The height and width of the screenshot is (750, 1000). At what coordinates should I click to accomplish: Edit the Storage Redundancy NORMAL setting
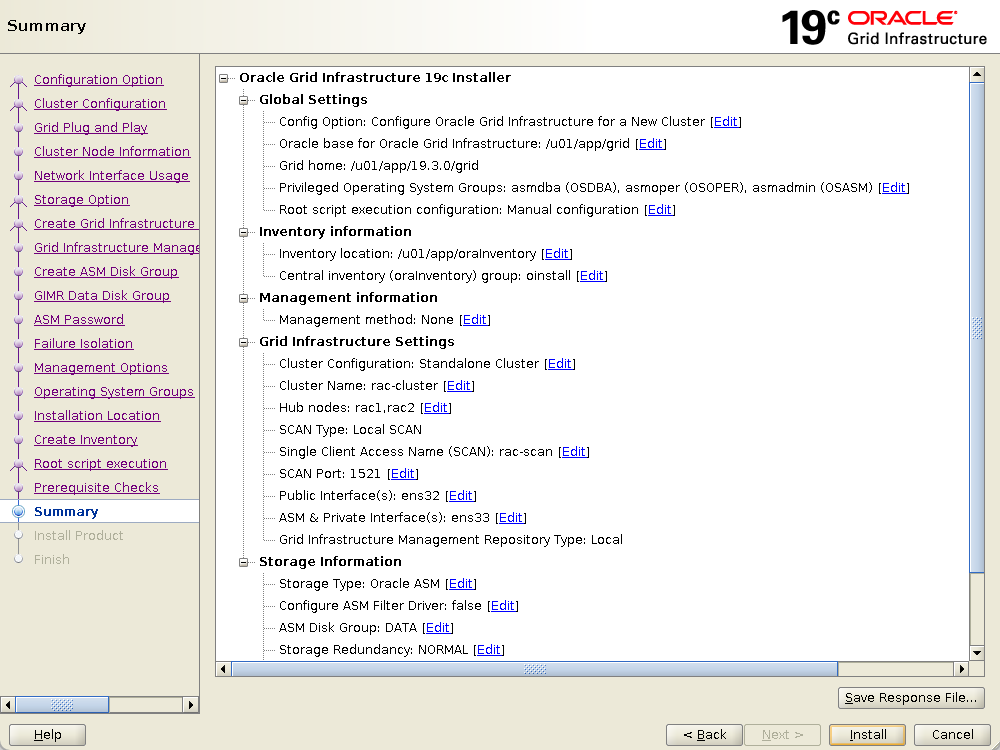click(x=489, y=650)
